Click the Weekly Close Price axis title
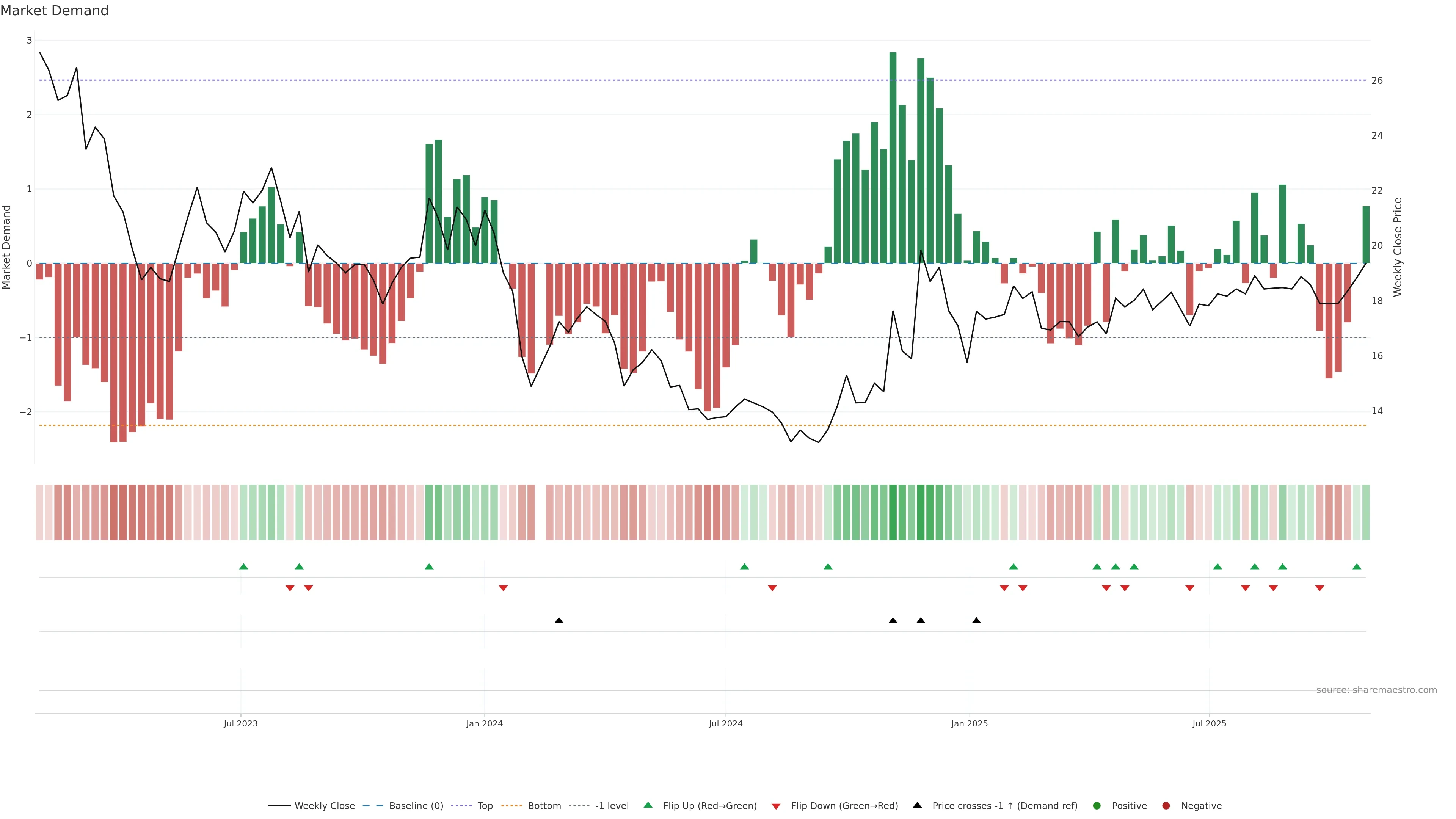1456x819 pixels. click(x=1398, y=247)
